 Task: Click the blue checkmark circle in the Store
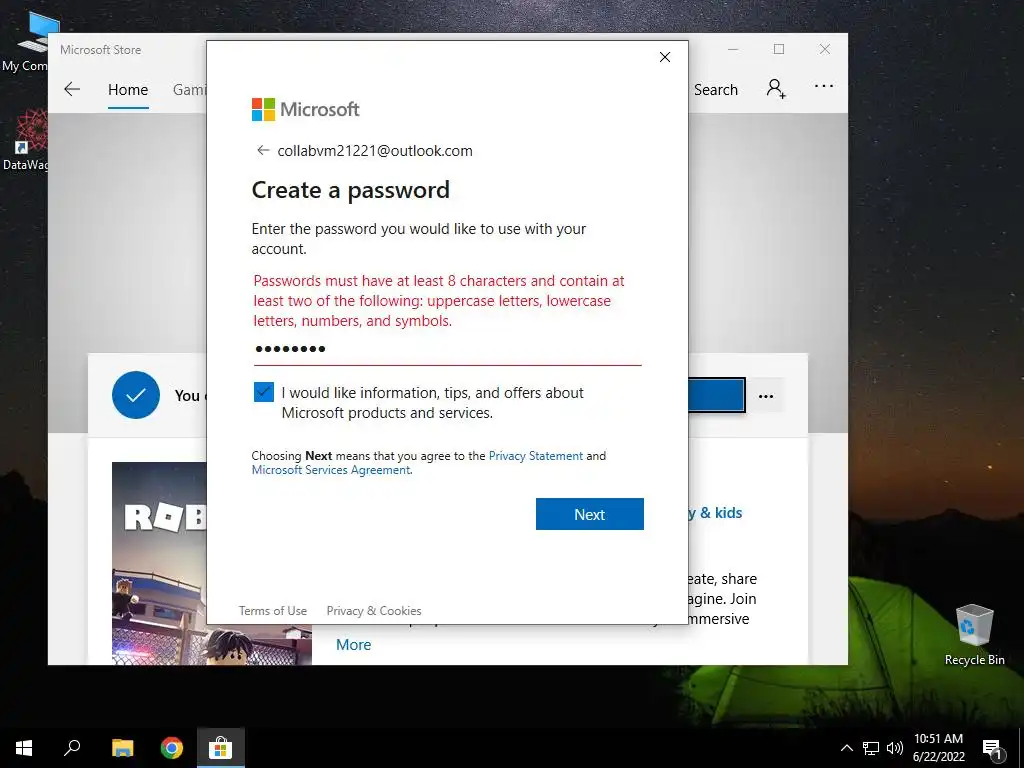coord(136,395)
